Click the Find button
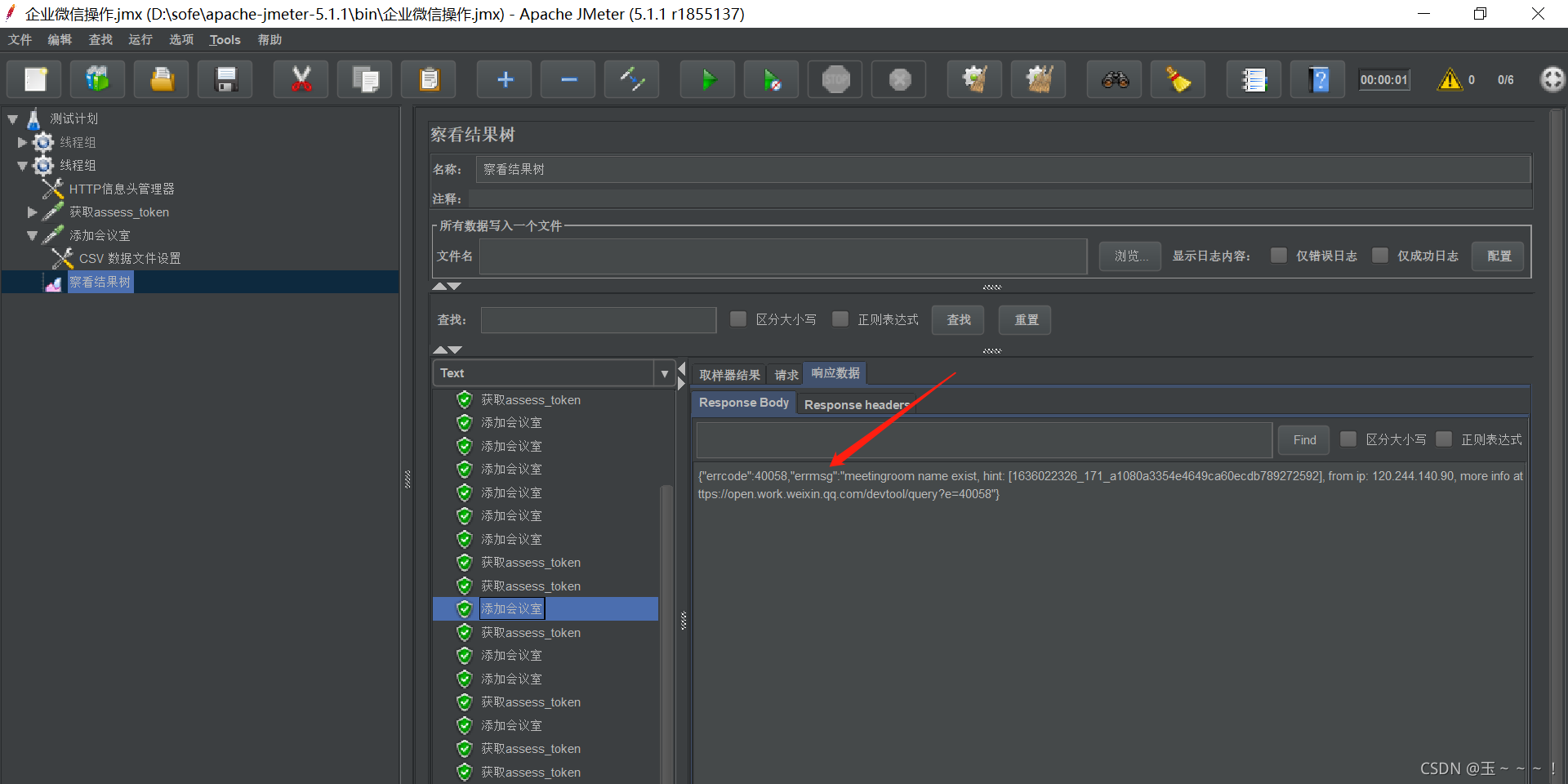1568x784 pixels. click(x=1304, y=439)
